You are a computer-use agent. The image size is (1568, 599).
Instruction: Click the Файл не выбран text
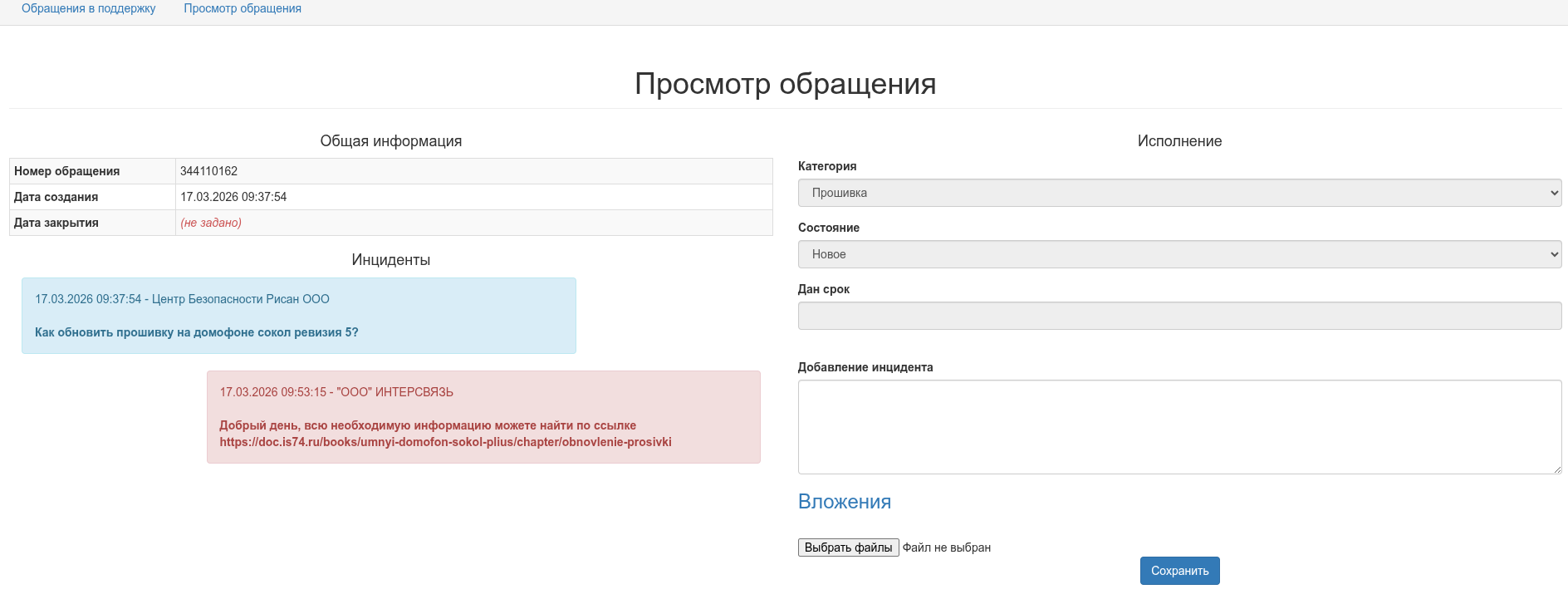(946, 547)
